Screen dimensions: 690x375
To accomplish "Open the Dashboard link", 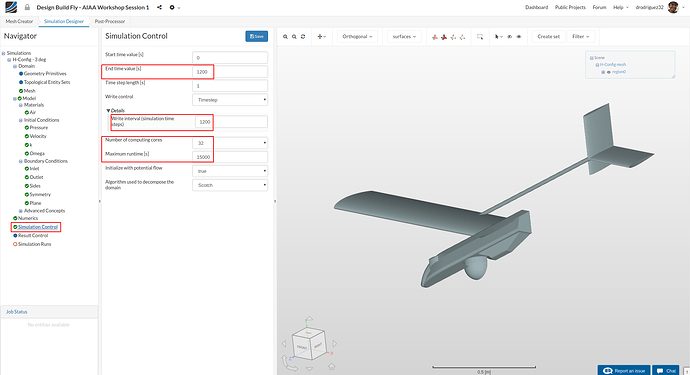I will pyautogui.click(x=536, y=7).
